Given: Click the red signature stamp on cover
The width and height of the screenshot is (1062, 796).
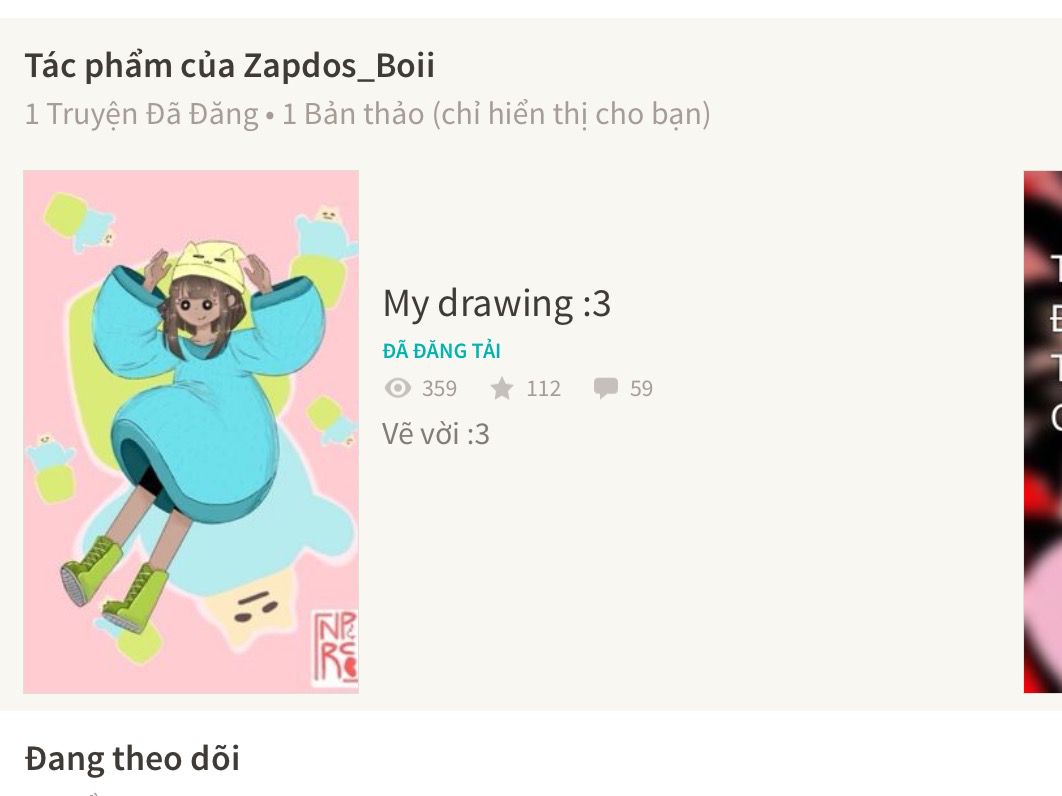Looking at the screenshot, I should click(335, 648).
